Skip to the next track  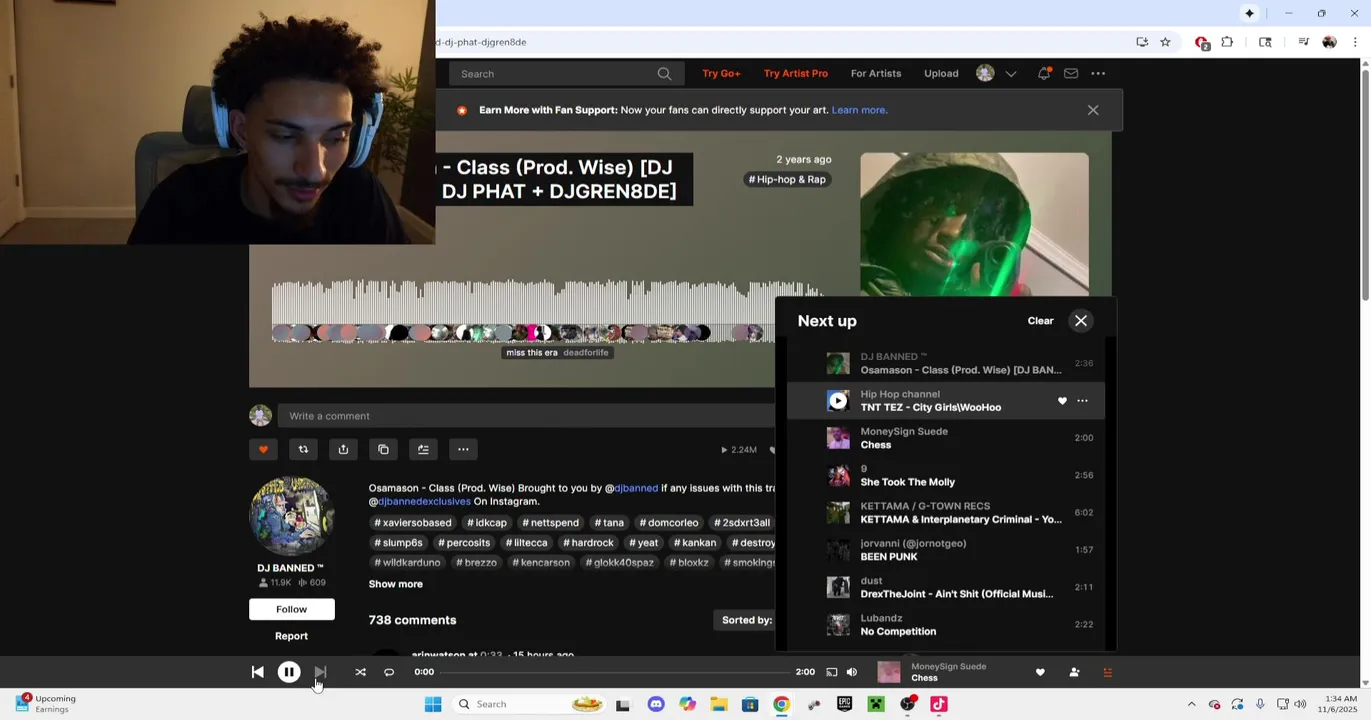click(320, 672)
